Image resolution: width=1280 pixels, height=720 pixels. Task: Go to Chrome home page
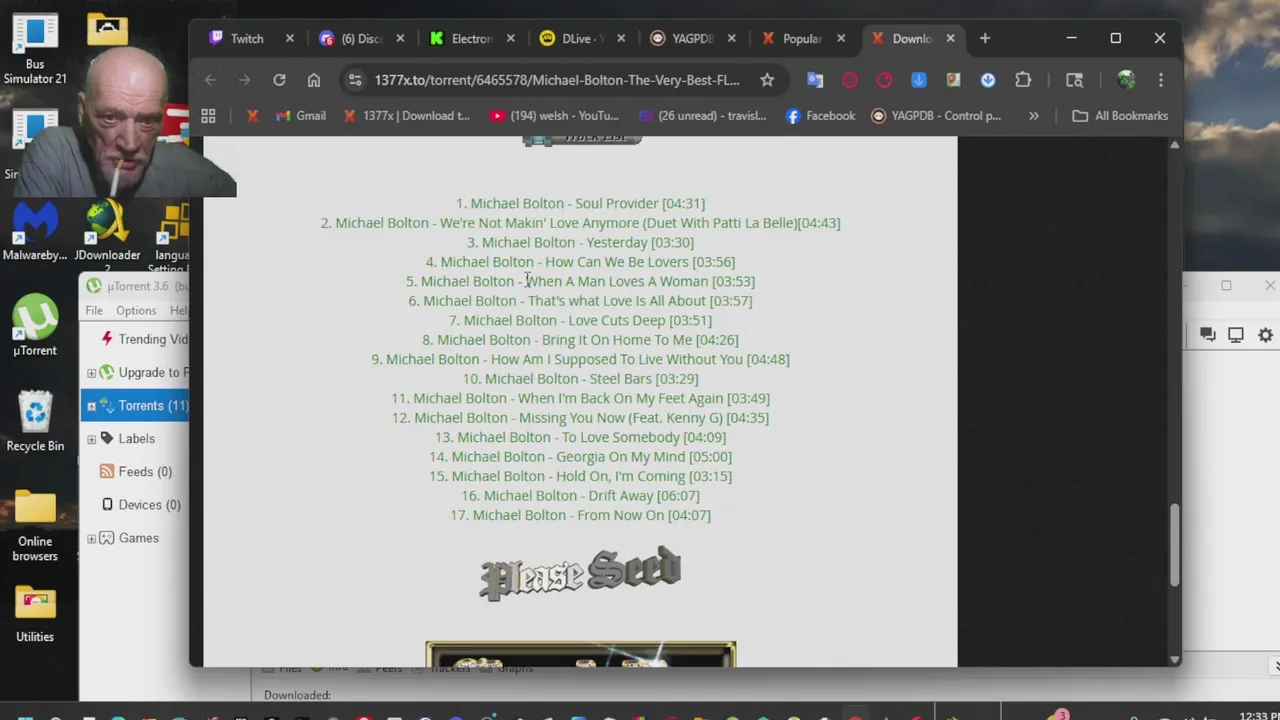tap(314, 80)
